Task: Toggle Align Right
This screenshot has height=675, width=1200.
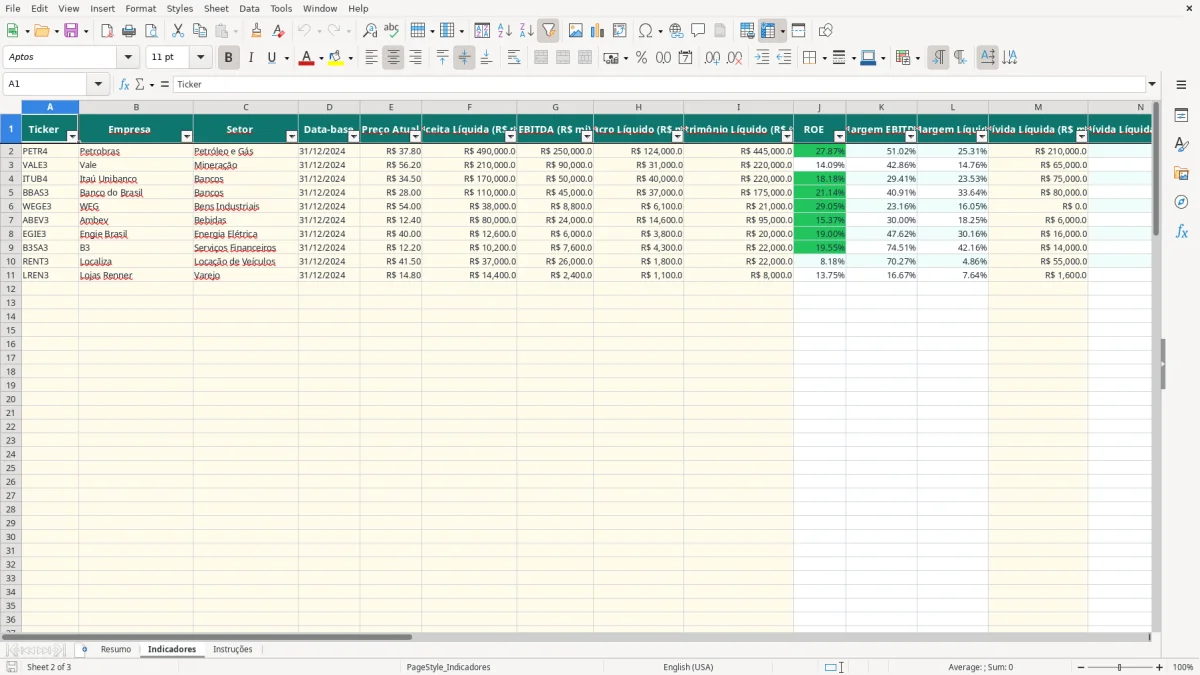Action: [x=415, y=58]
